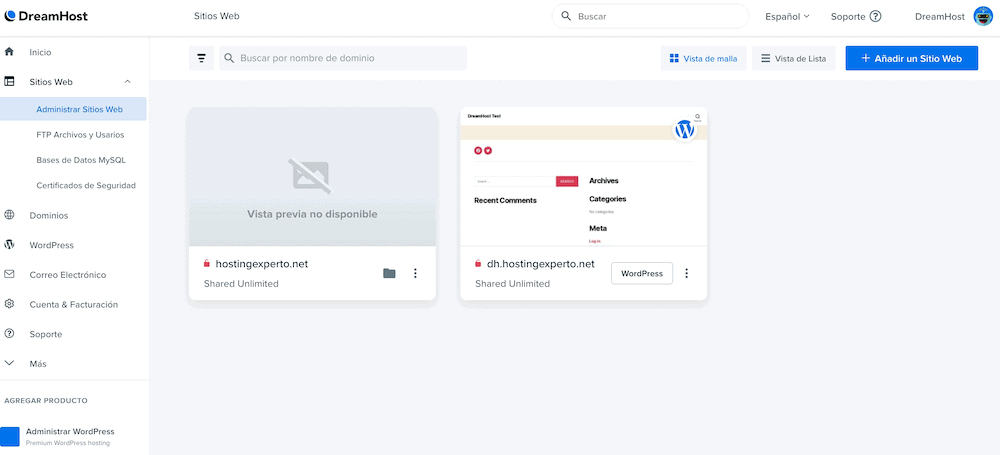Collapse the Sitios Web menu chevron
The image size is (1000, 455).
(x=128, y=82)
